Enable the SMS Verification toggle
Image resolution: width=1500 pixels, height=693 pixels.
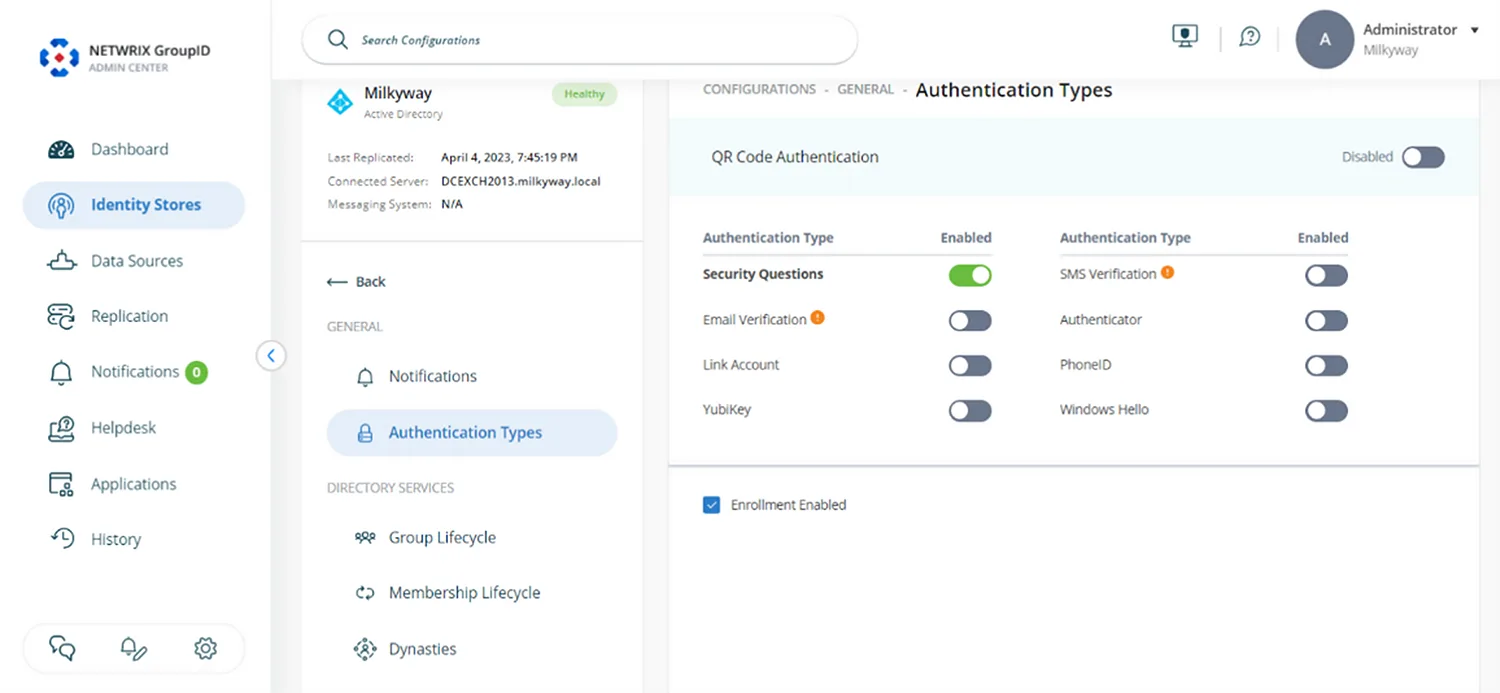[1327, 275]
